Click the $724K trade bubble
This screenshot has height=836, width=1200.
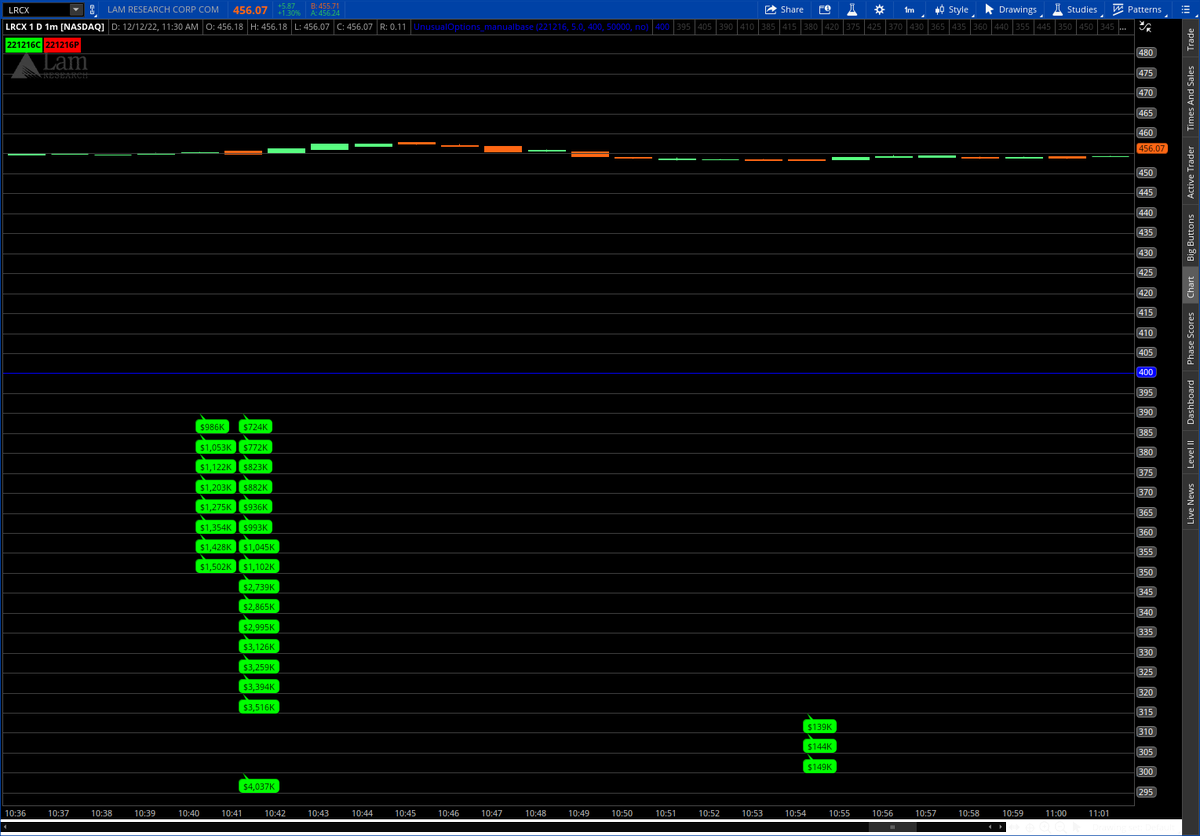coord(256,427)
